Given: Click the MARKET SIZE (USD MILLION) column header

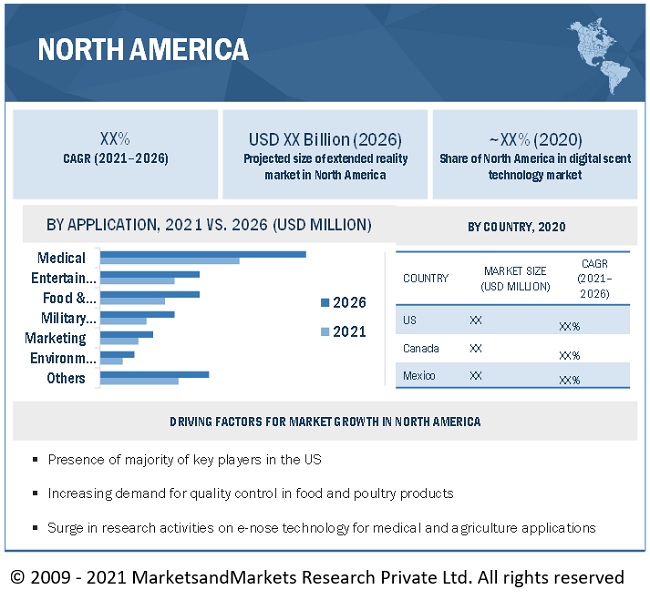Looking at the screenshot, I should [x=515, y=278].
